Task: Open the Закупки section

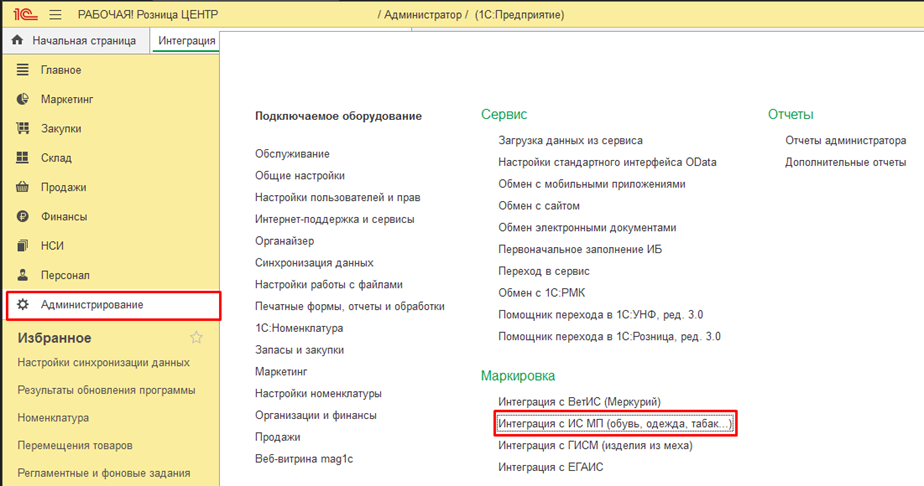Action: point(61,128)
